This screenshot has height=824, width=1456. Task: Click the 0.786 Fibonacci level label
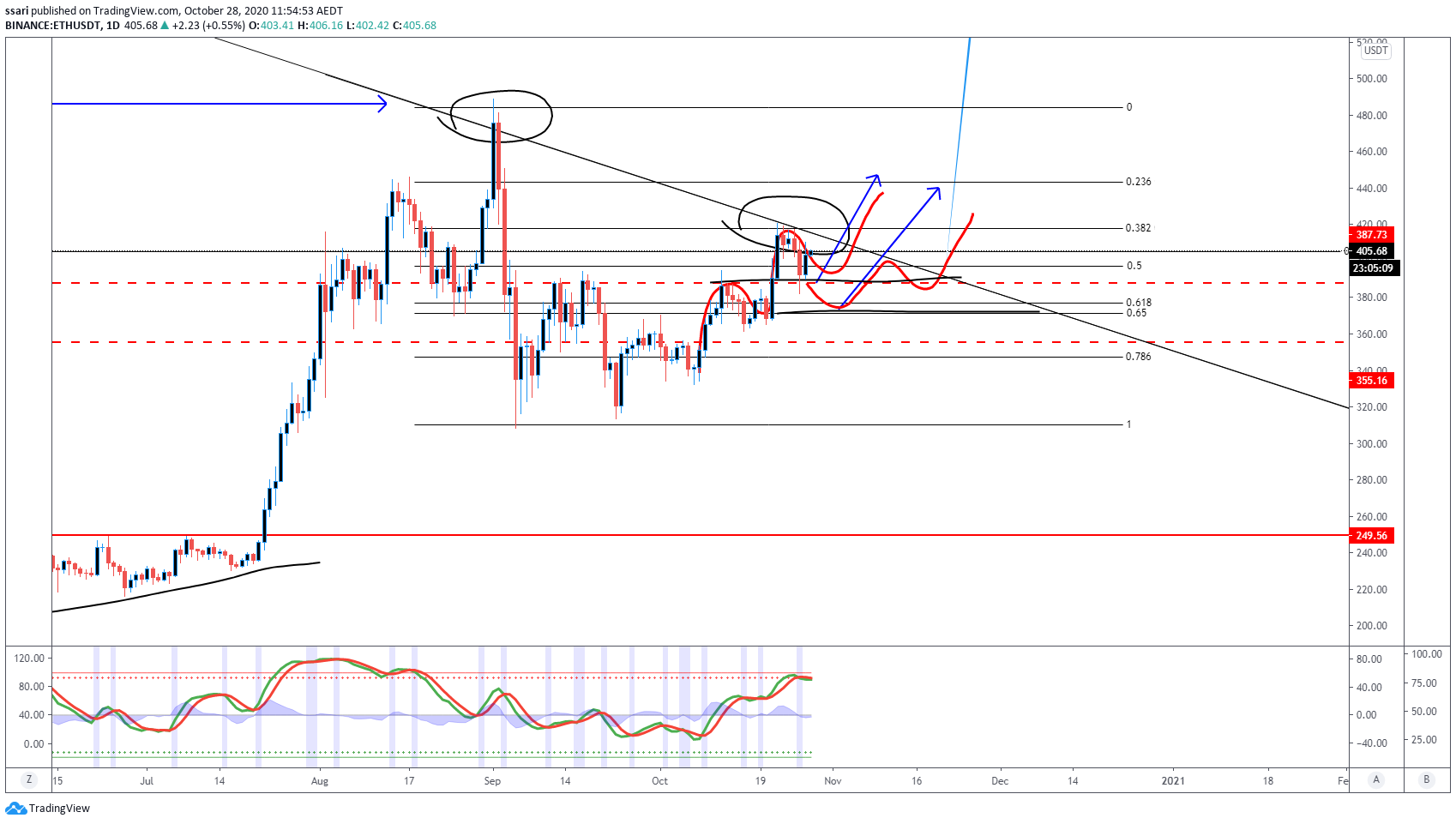[1139, 357]
